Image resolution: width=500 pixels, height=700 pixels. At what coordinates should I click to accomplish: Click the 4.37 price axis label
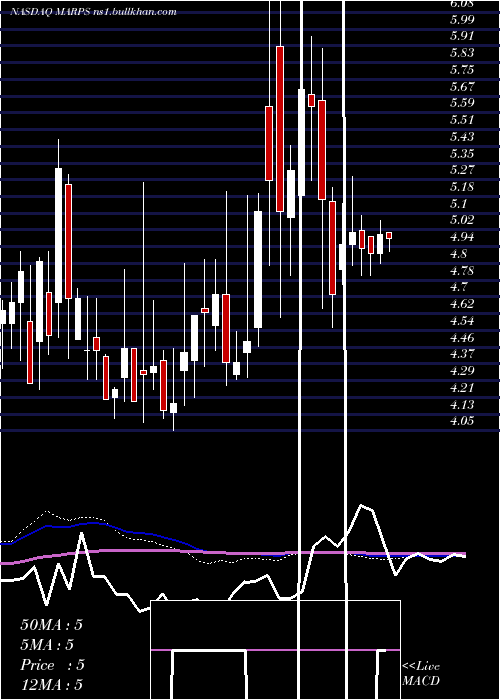(x=462, y=354)
